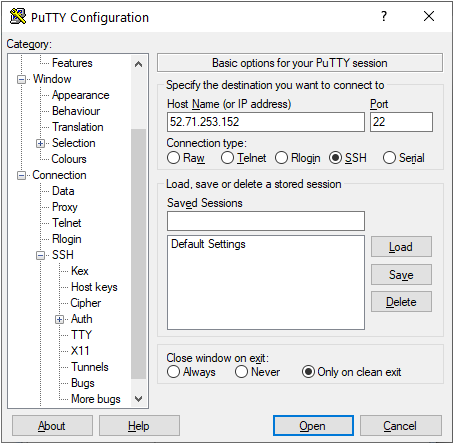This screenshot has height=444, width=454.
Task: Open the Connection category
Action: (x=59, y=175)
